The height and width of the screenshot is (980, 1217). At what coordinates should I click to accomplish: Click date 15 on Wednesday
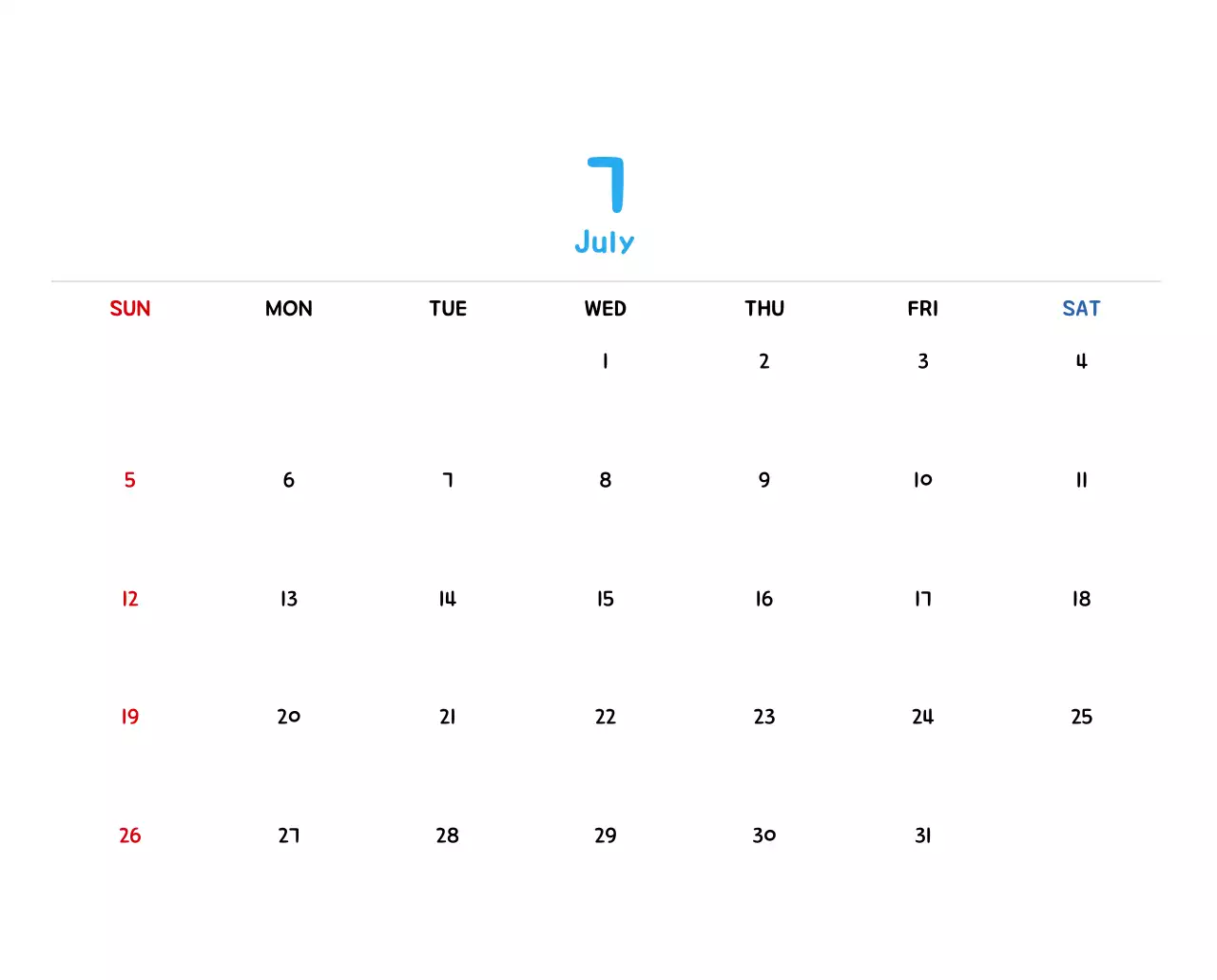[x=606, y=599]
